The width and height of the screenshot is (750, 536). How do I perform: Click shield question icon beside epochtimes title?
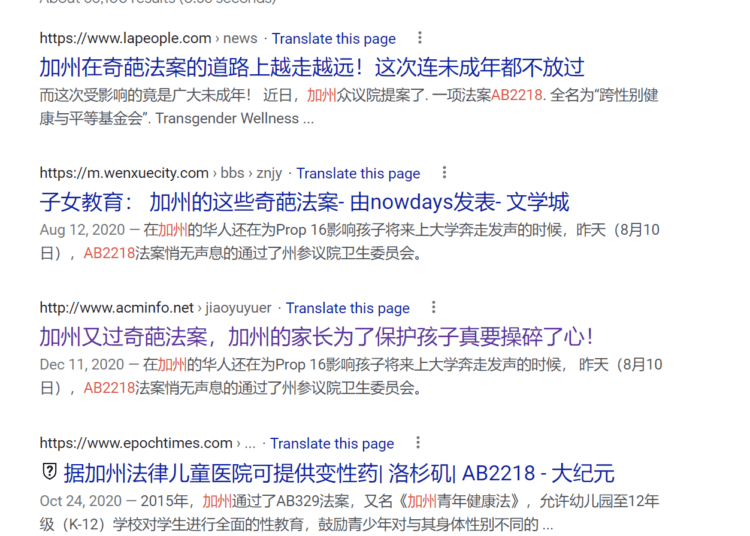(x=49, y=472)
